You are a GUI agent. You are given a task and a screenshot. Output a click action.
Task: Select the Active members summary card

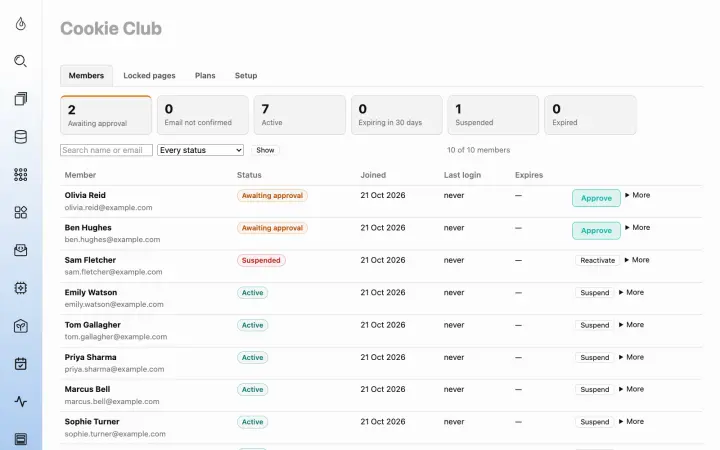click(x=300, y=115)
